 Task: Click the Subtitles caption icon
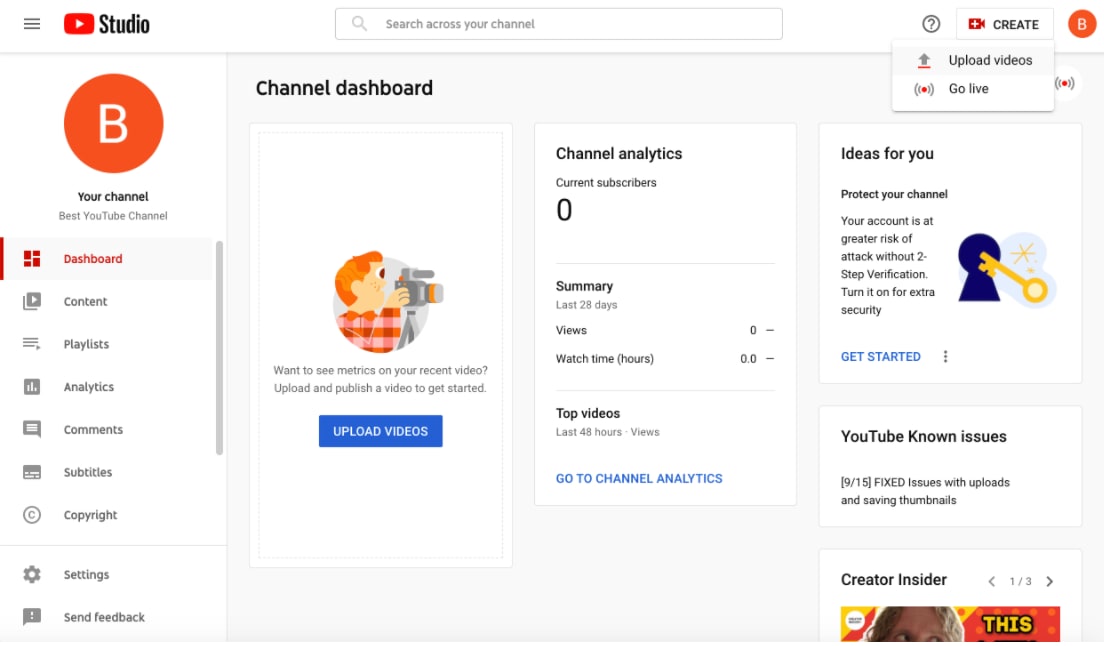coord(32,472)
